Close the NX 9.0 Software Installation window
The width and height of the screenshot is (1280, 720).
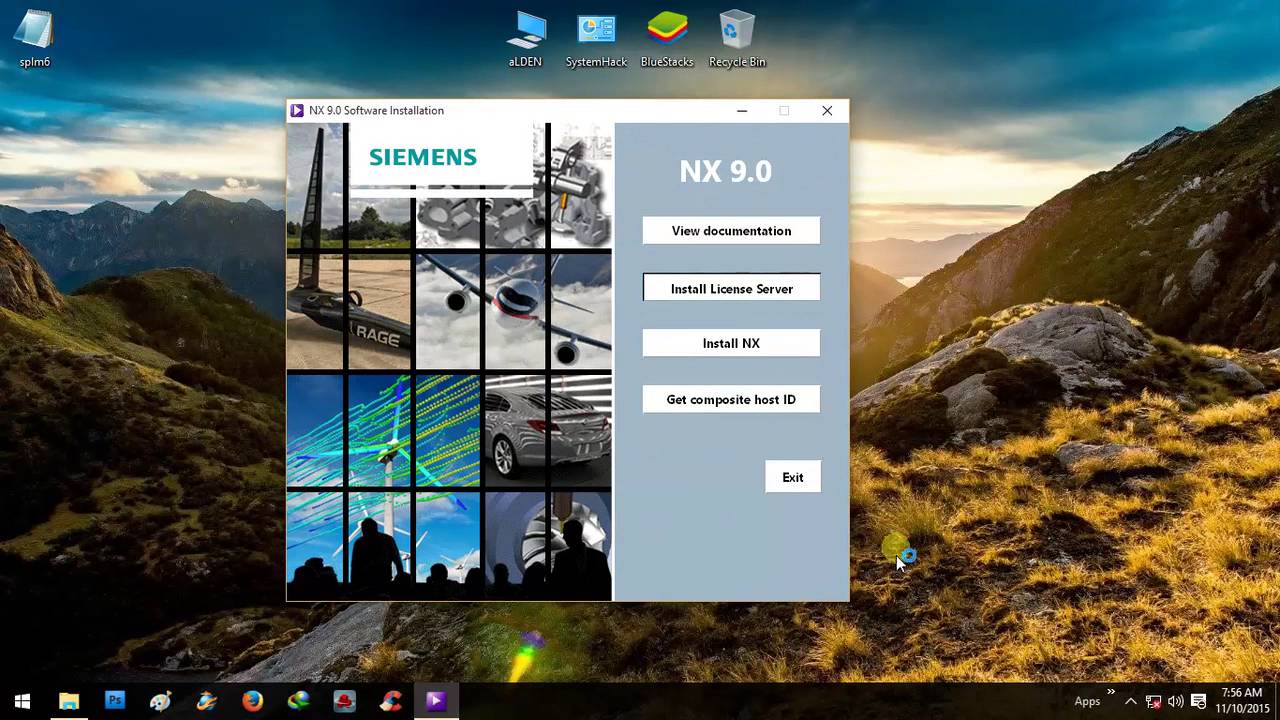tap(827, 111)
